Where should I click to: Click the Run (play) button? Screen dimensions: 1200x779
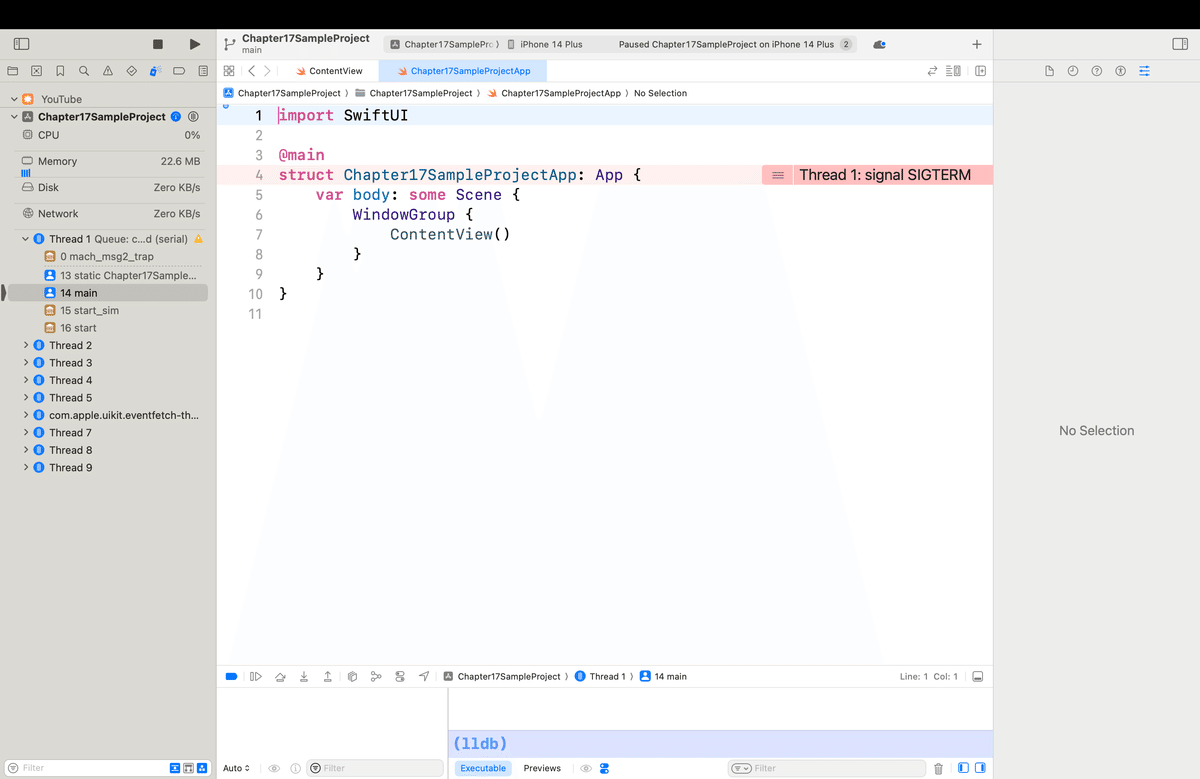coord(195,45)
